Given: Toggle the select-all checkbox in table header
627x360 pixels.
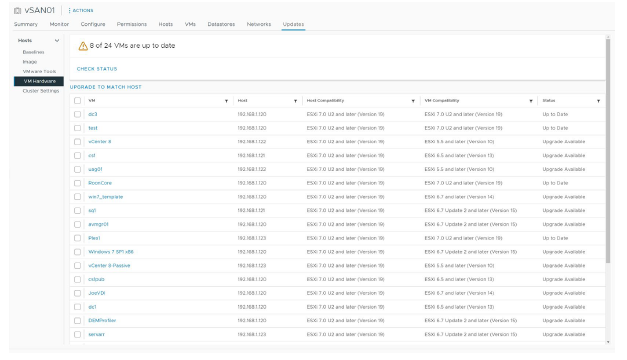Looking at the screenshot, I should (x=78, y=101).
